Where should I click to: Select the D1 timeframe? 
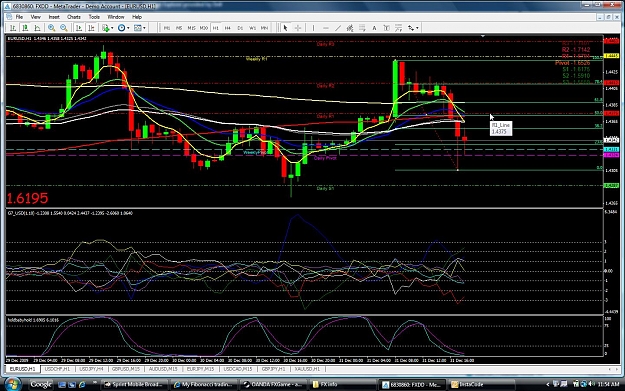[x=240, y=28]
